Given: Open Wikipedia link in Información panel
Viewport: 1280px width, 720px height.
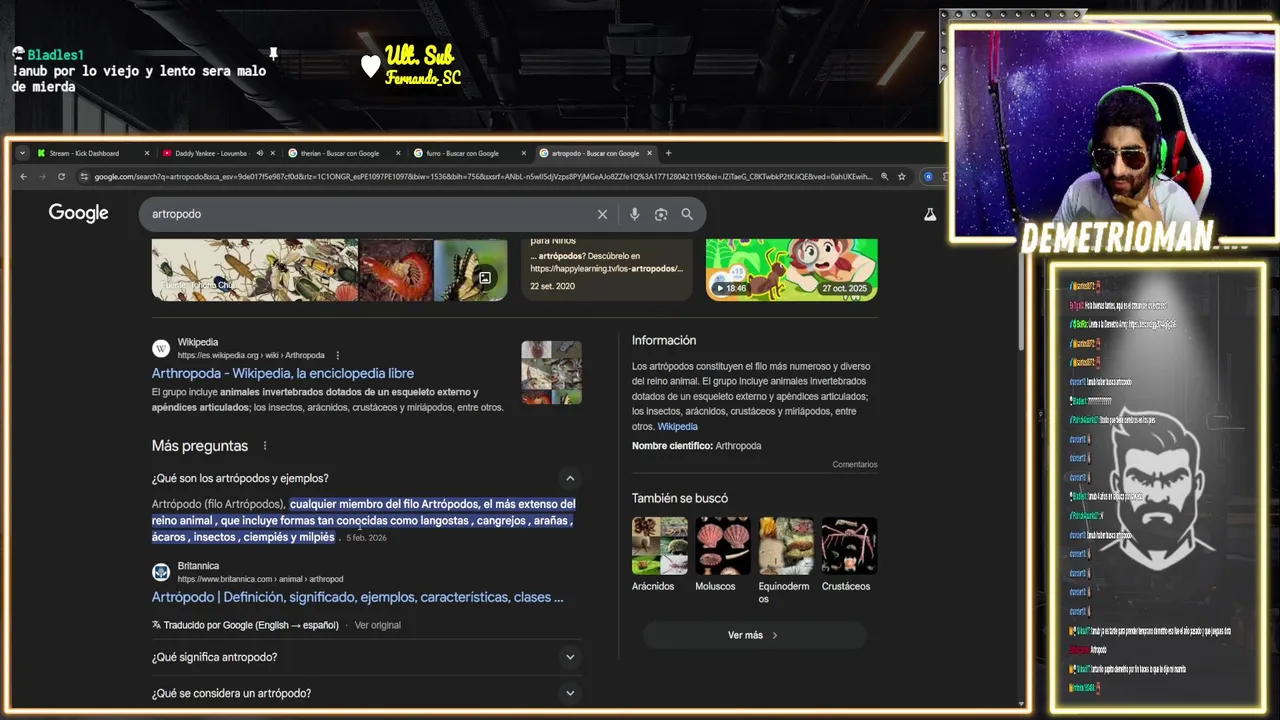Looking at the screenshot, I should tap(677, 426).
